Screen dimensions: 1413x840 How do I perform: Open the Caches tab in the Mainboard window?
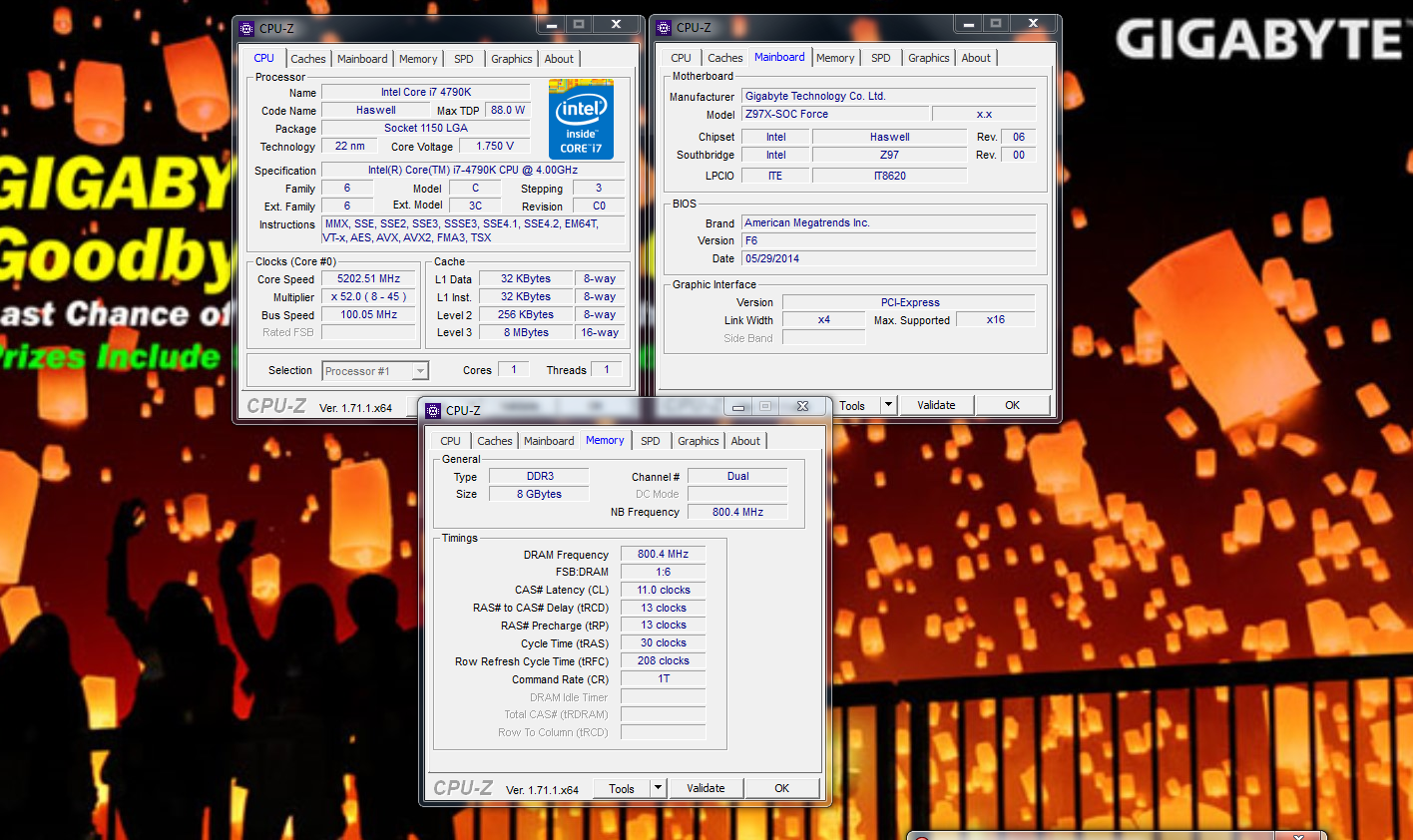tap(725, 58)
